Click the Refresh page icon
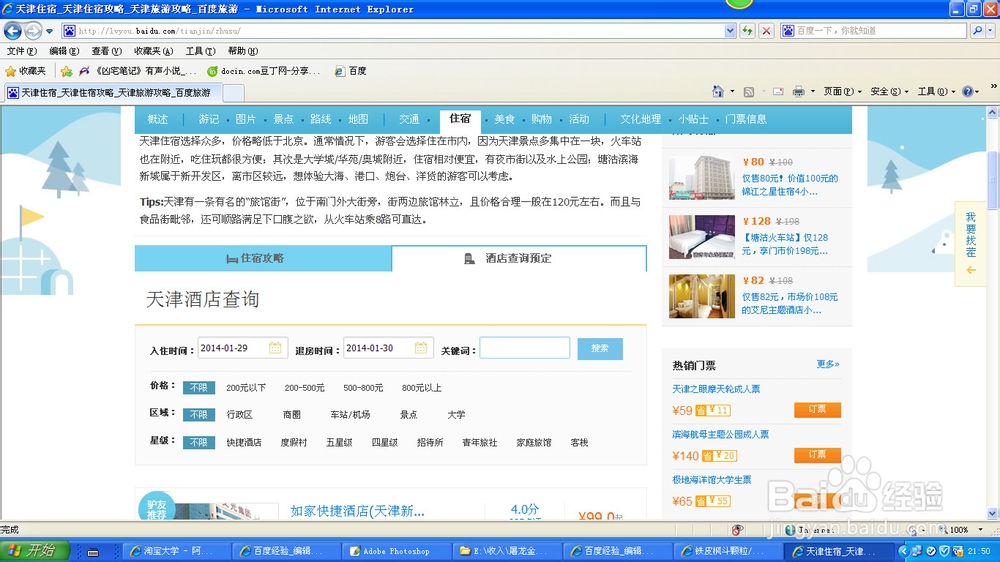This screenshot has height=562, width=1000. [x=747, y=31]
